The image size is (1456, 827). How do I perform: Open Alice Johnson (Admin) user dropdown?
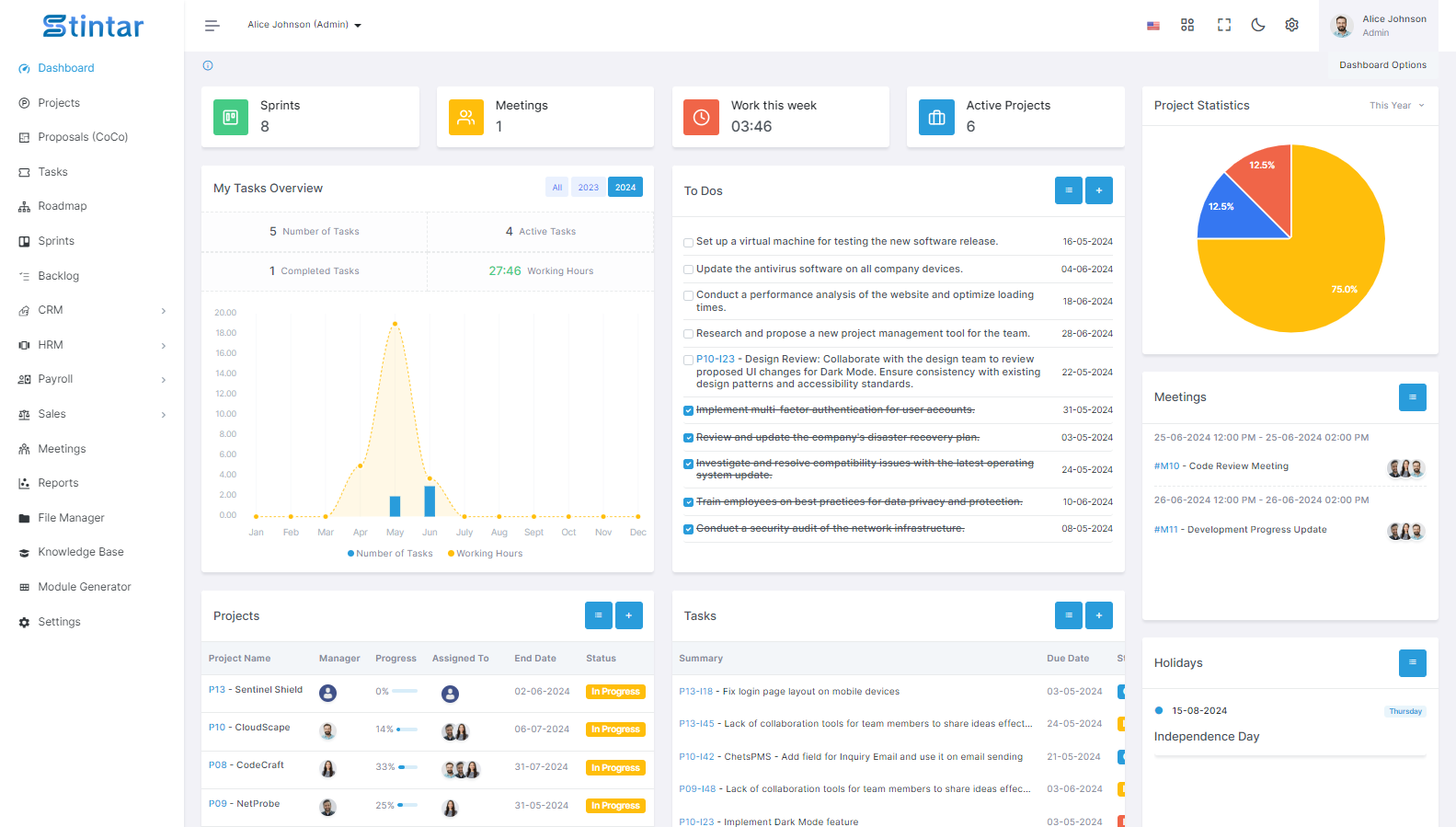(304, 25)
